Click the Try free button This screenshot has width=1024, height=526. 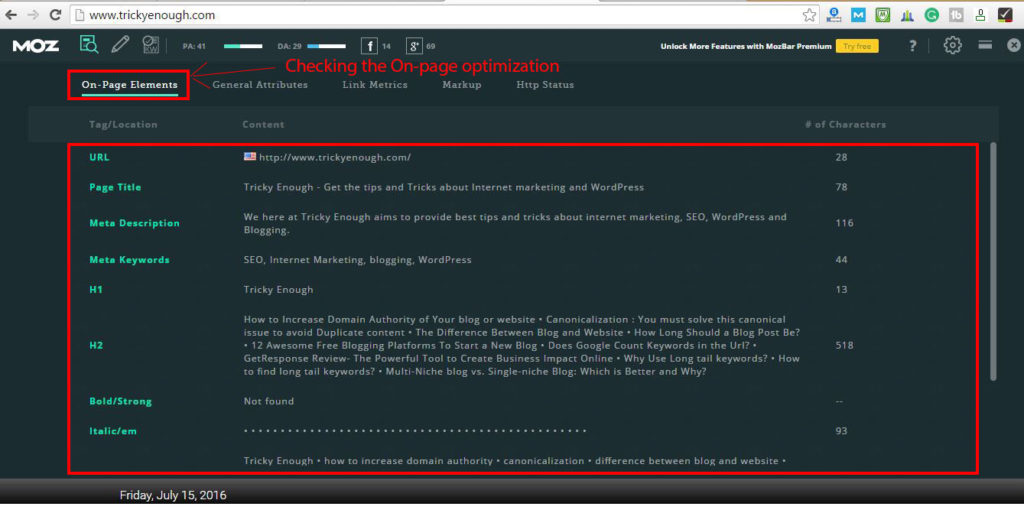pyautogui.click(x=858, y=46)
